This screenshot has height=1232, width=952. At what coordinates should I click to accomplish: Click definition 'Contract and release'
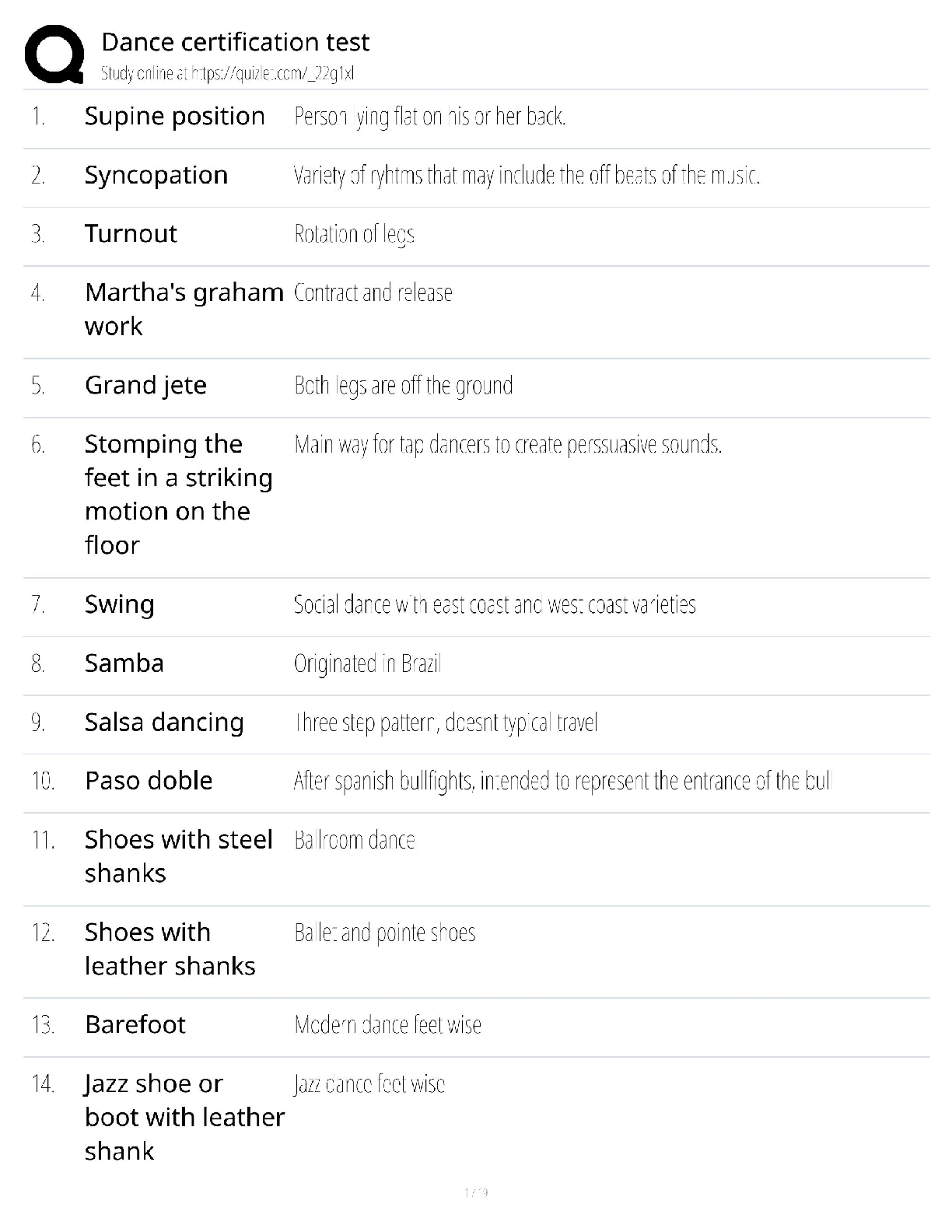coord(373,293)
